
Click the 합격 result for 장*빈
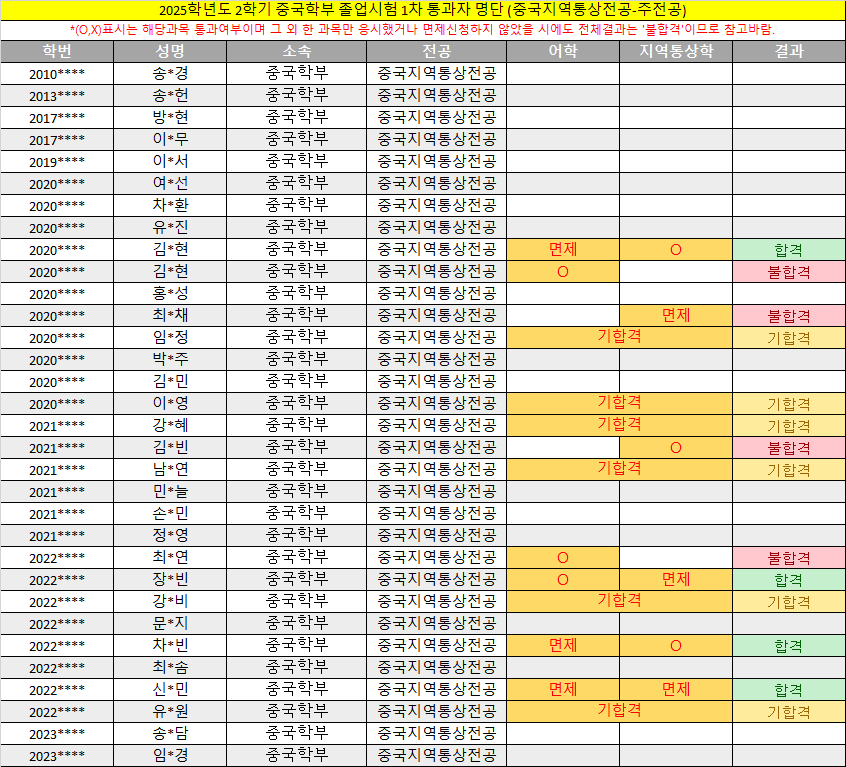point(789,580)
